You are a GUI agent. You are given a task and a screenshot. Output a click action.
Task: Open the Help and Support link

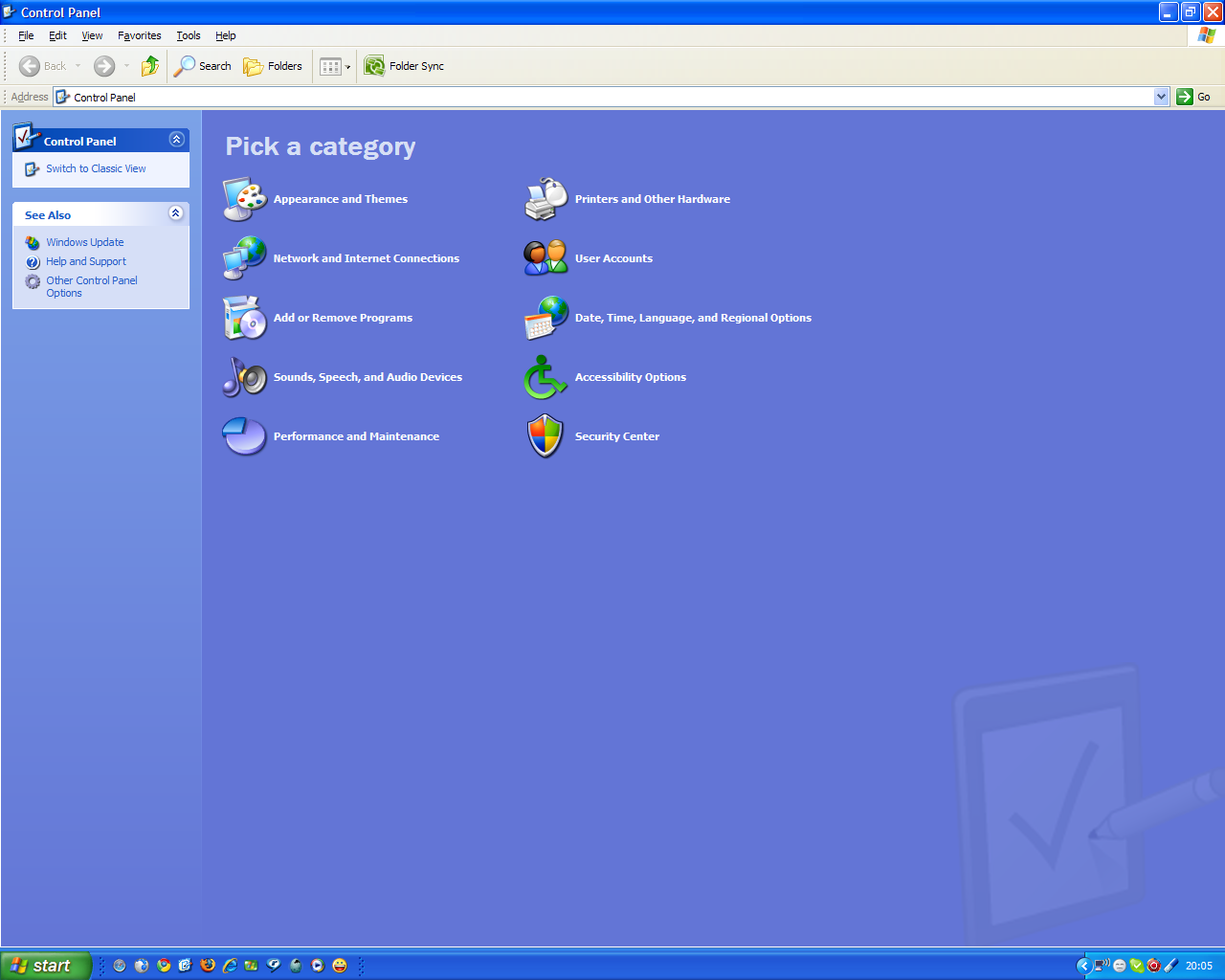[x=86, y=261]
